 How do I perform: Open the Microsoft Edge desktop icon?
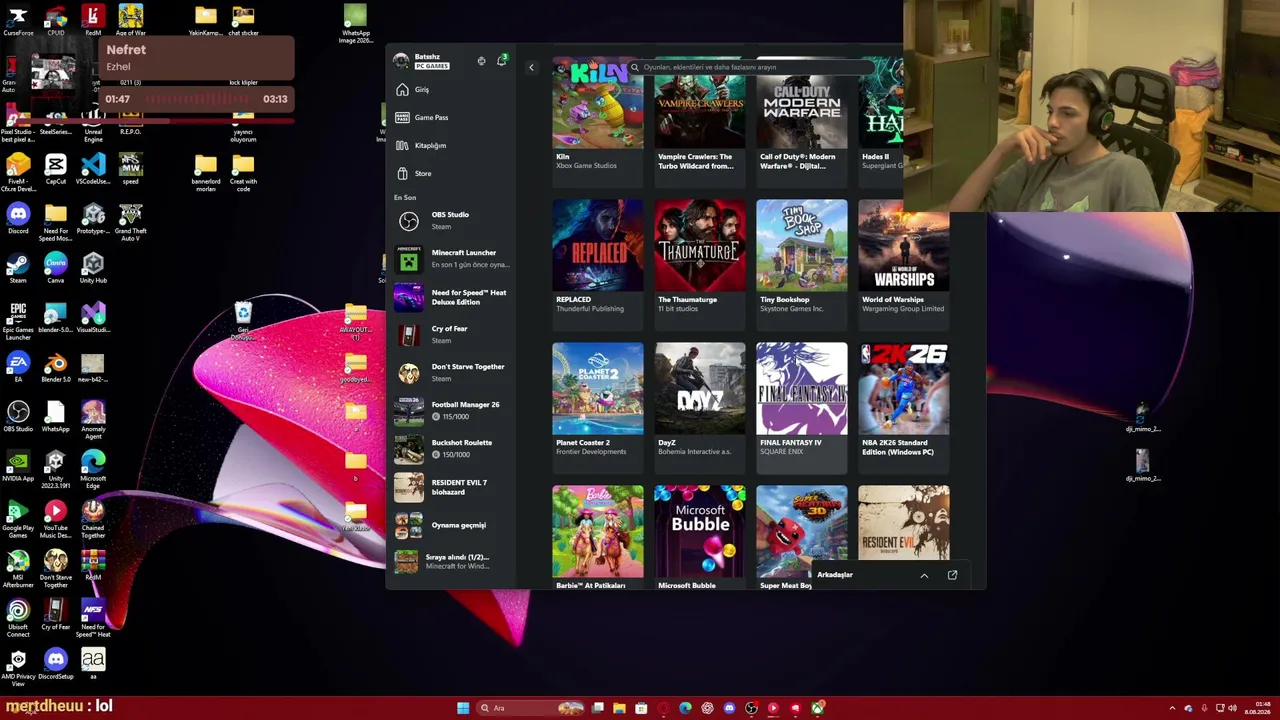point(93,469)
